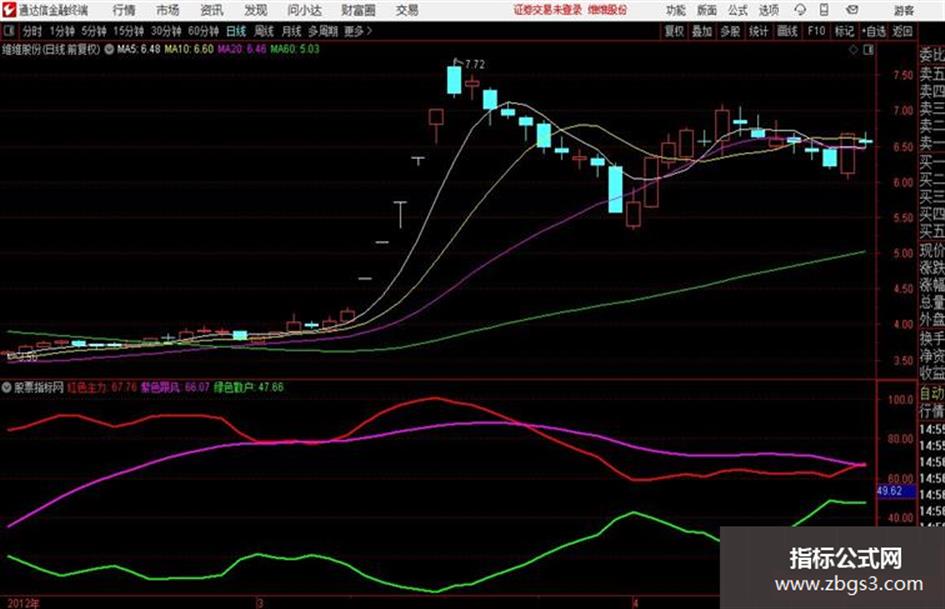Toggle the side panel icon left of 分时
The image size is (945, 609).
pyautogui.click(x=8, y=31)
